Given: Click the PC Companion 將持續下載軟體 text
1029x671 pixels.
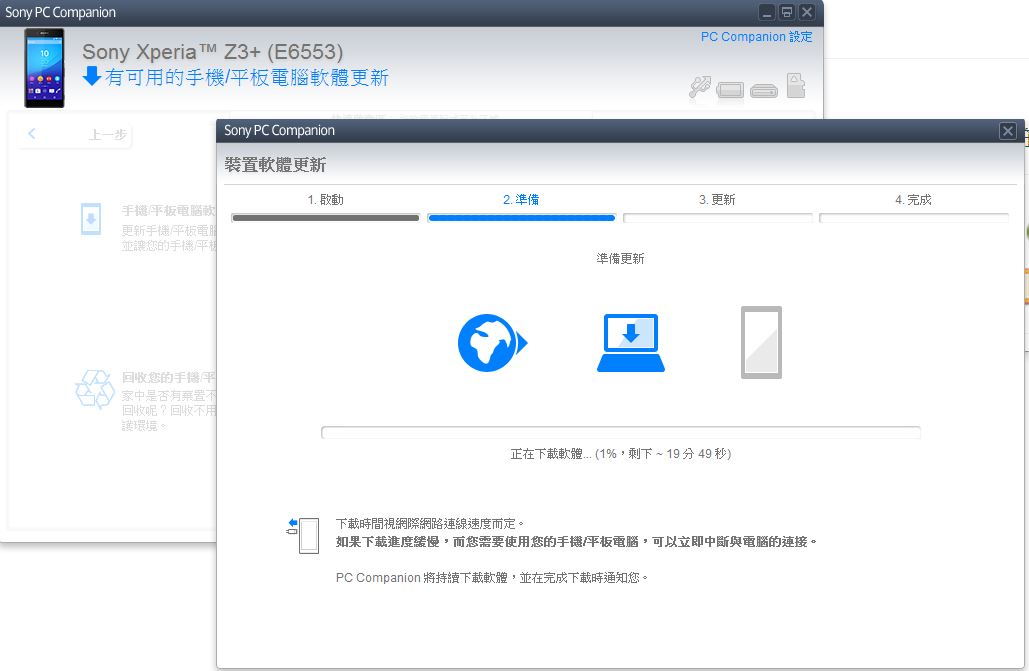Looking at the screenshot, I should (492, 578).
